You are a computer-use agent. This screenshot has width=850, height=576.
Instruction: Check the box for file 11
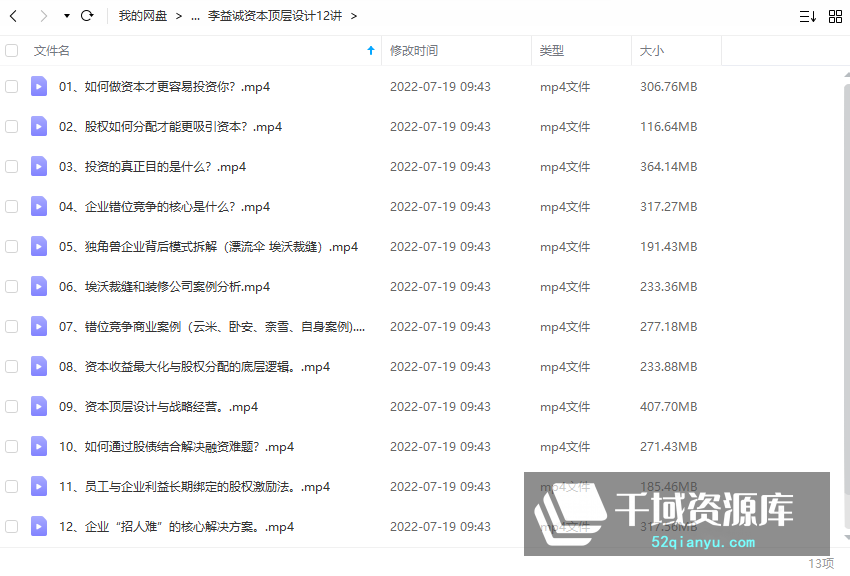(x=11, y=487)
